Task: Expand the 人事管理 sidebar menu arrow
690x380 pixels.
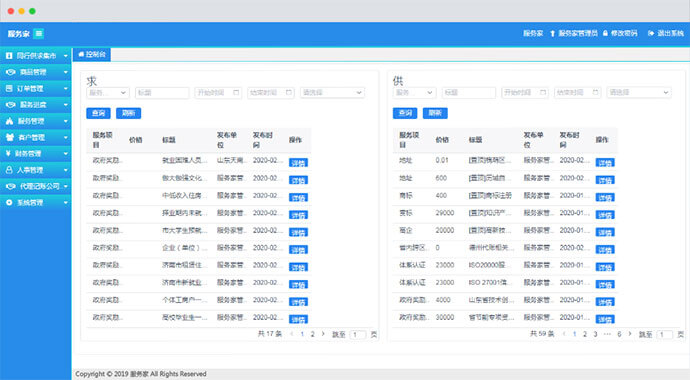Action: click(66, 170)
